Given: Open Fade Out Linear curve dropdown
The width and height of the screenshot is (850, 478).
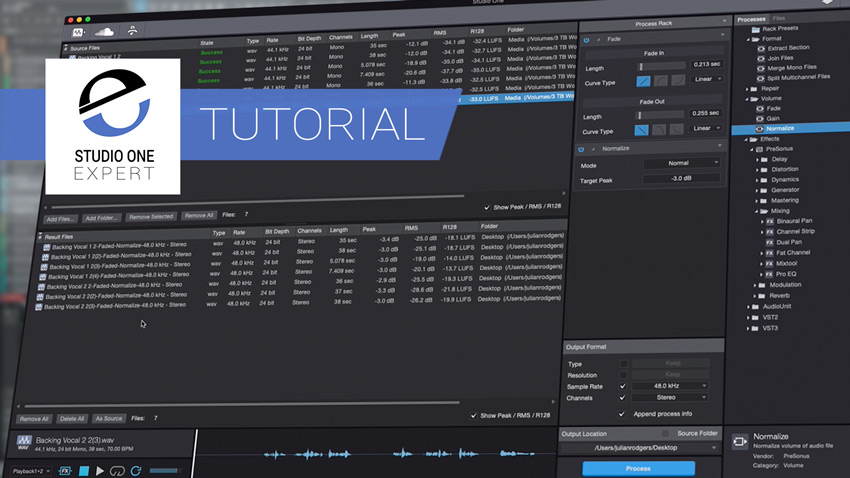Looking at the screenshot, I should click(x=706, y=128).
